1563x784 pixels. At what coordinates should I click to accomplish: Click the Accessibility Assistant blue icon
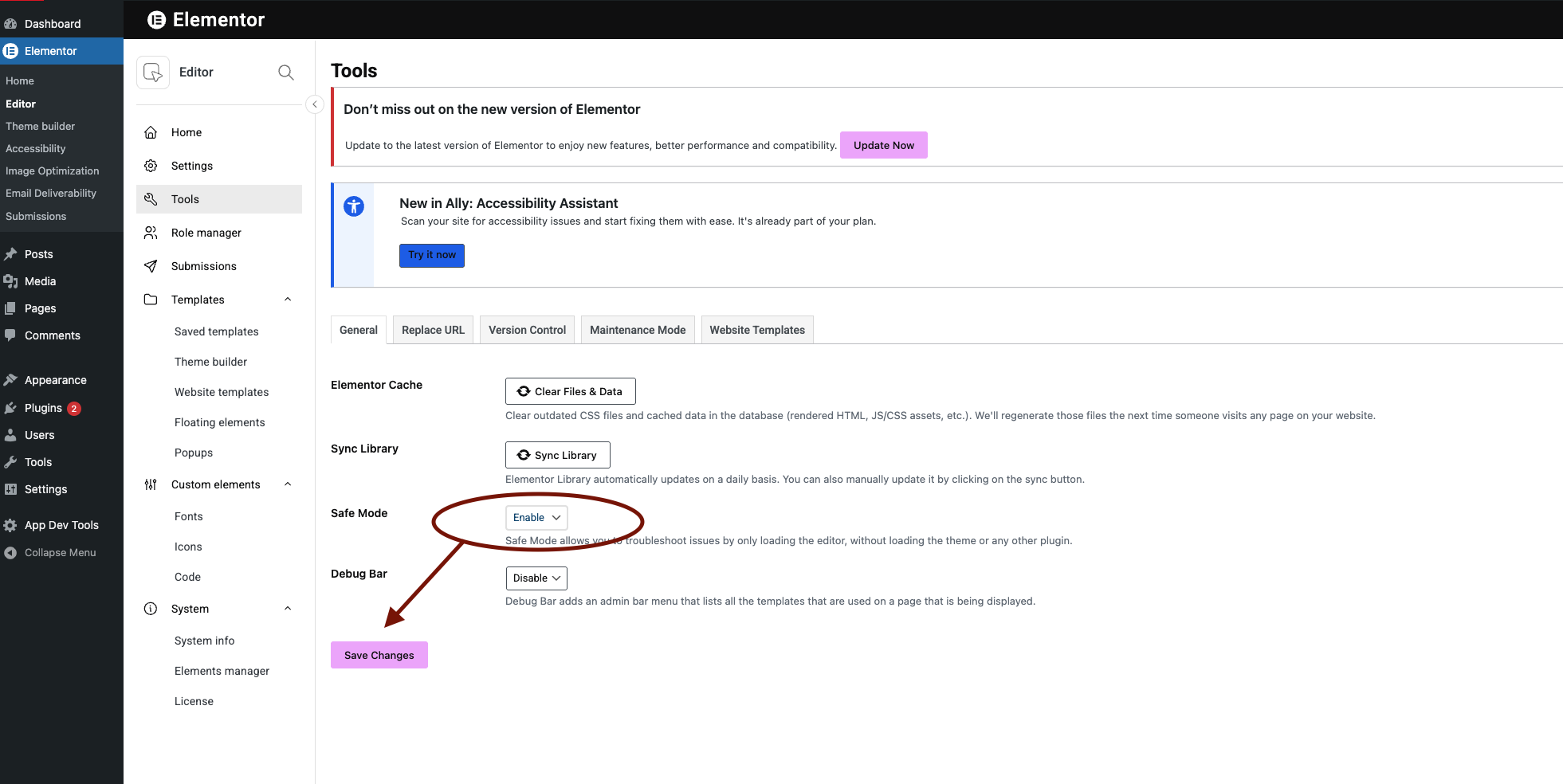pos(354,206)
